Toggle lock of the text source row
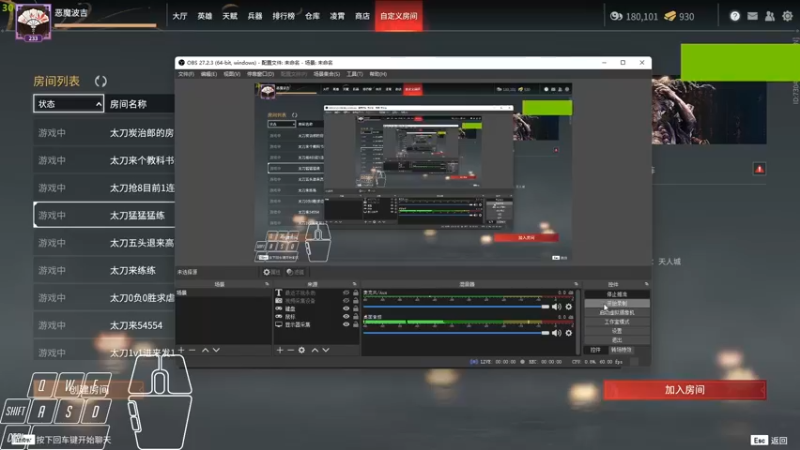The image size is (800, 450). 356,293
